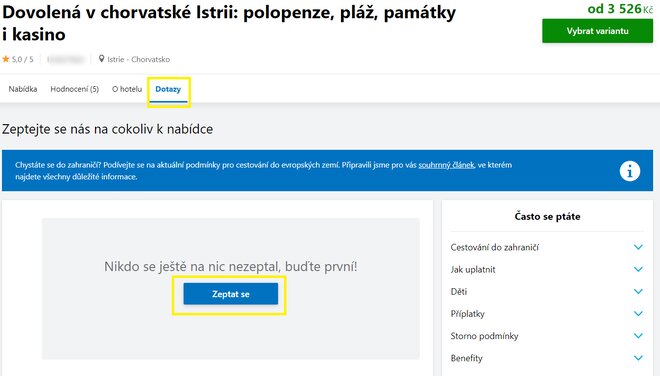Screen dimensions: 660x376
Task: Click the info icon in blue banner
Action: pos(629,171)
